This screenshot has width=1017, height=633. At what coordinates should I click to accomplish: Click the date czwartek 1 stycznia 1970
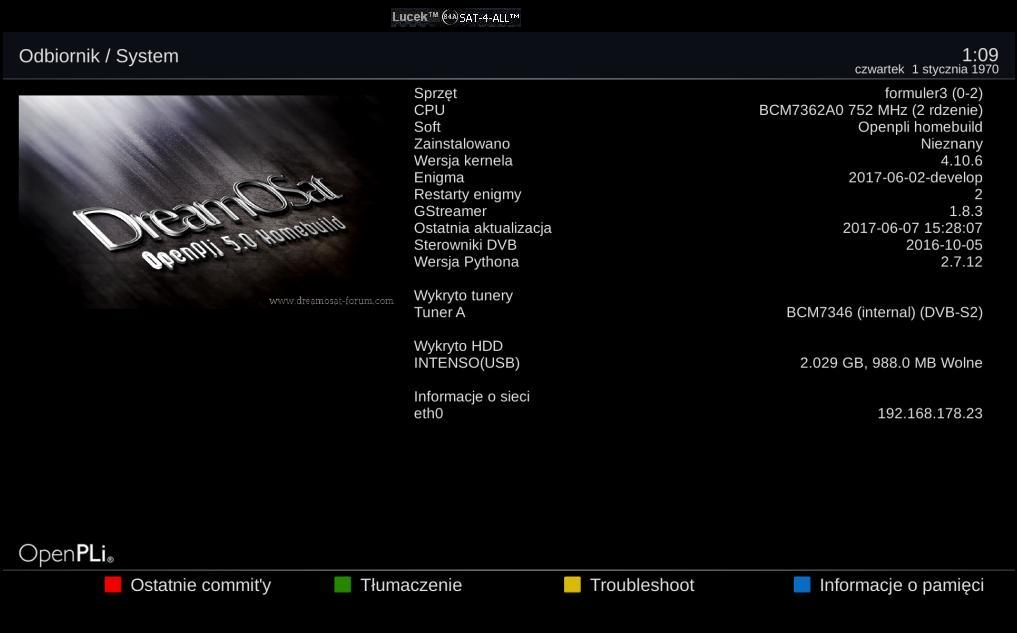click(926, 69)
